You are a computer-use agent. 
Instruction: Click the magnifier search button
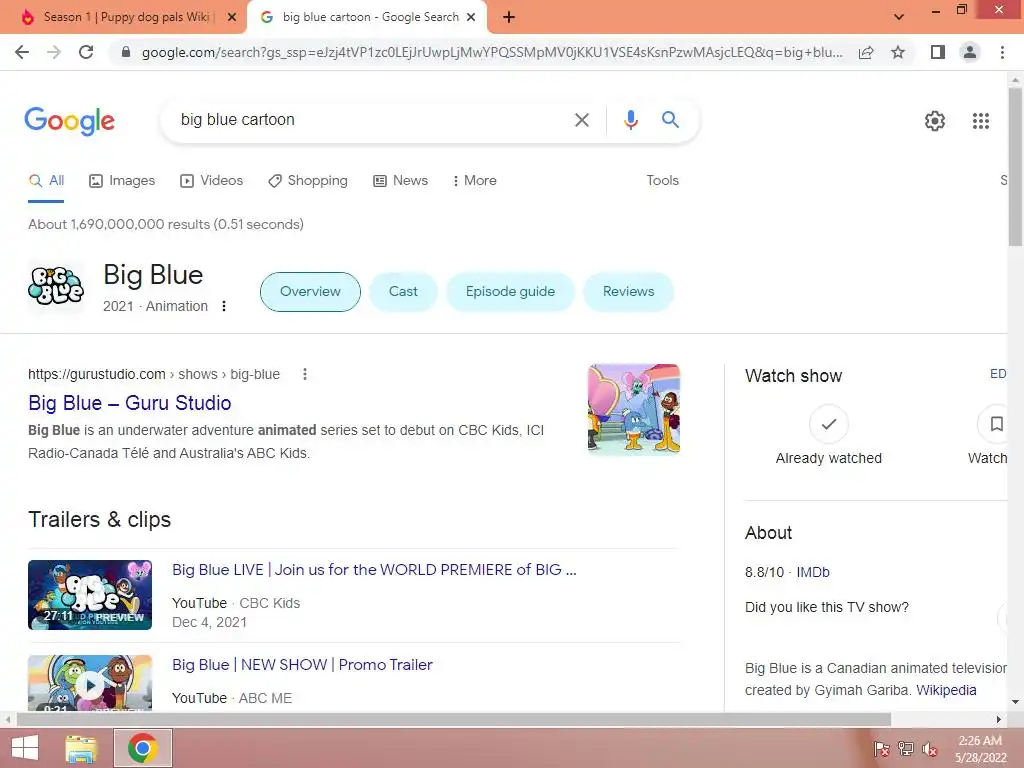coord(670,120)
